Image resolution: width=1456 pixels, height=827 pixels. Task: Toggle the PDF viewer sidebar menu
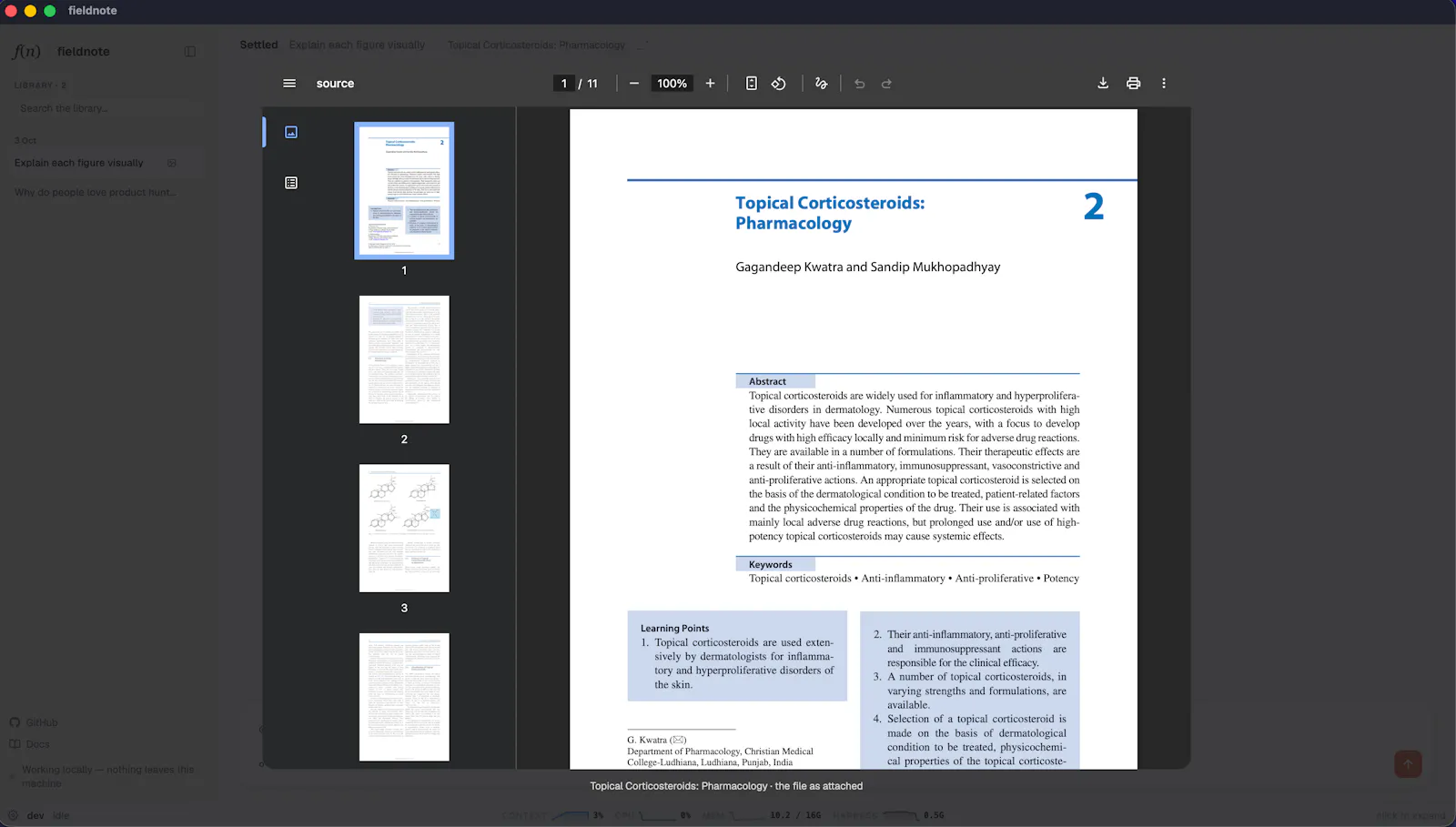click(289, 84)
